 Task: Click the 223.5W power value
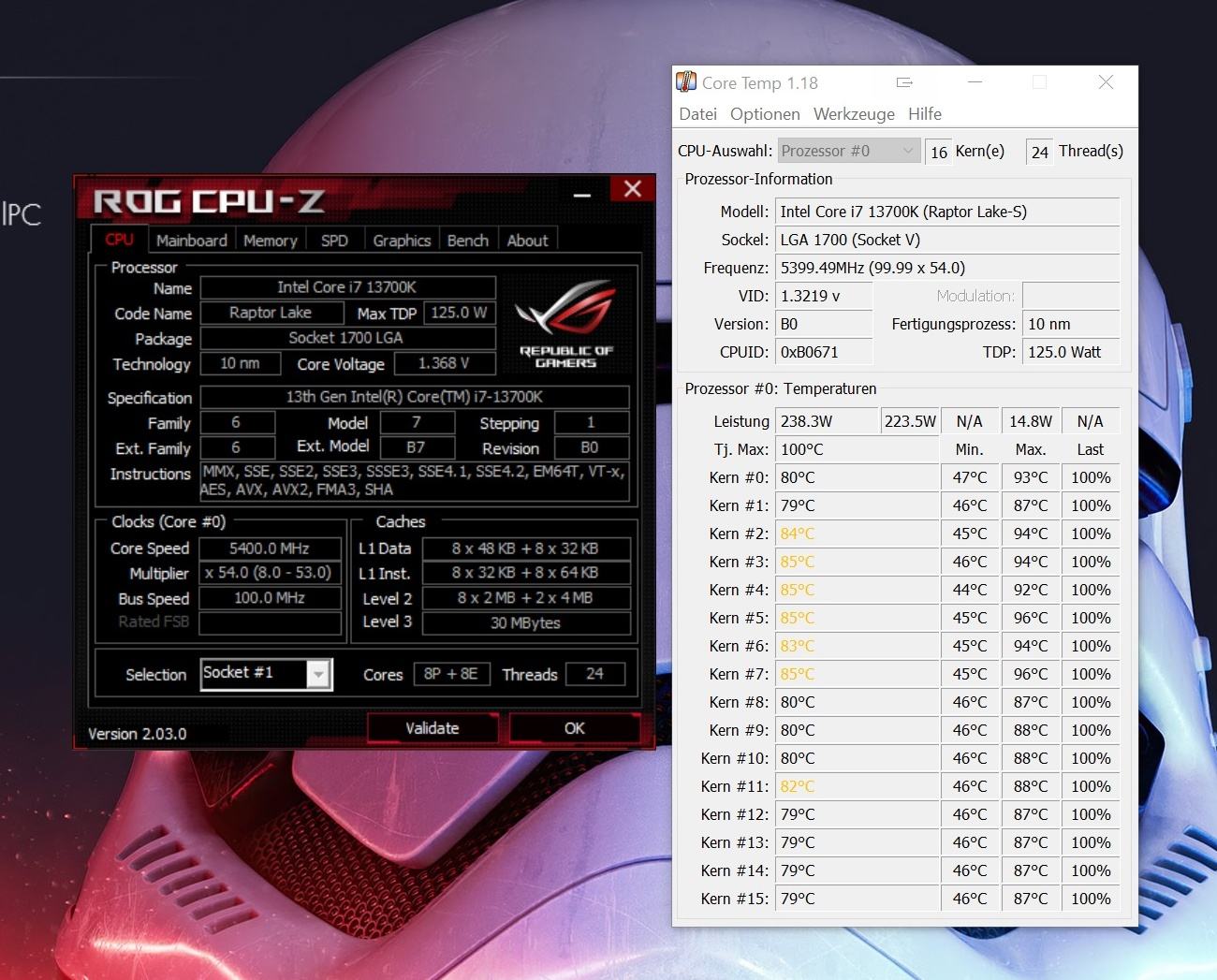pos(910,421)
